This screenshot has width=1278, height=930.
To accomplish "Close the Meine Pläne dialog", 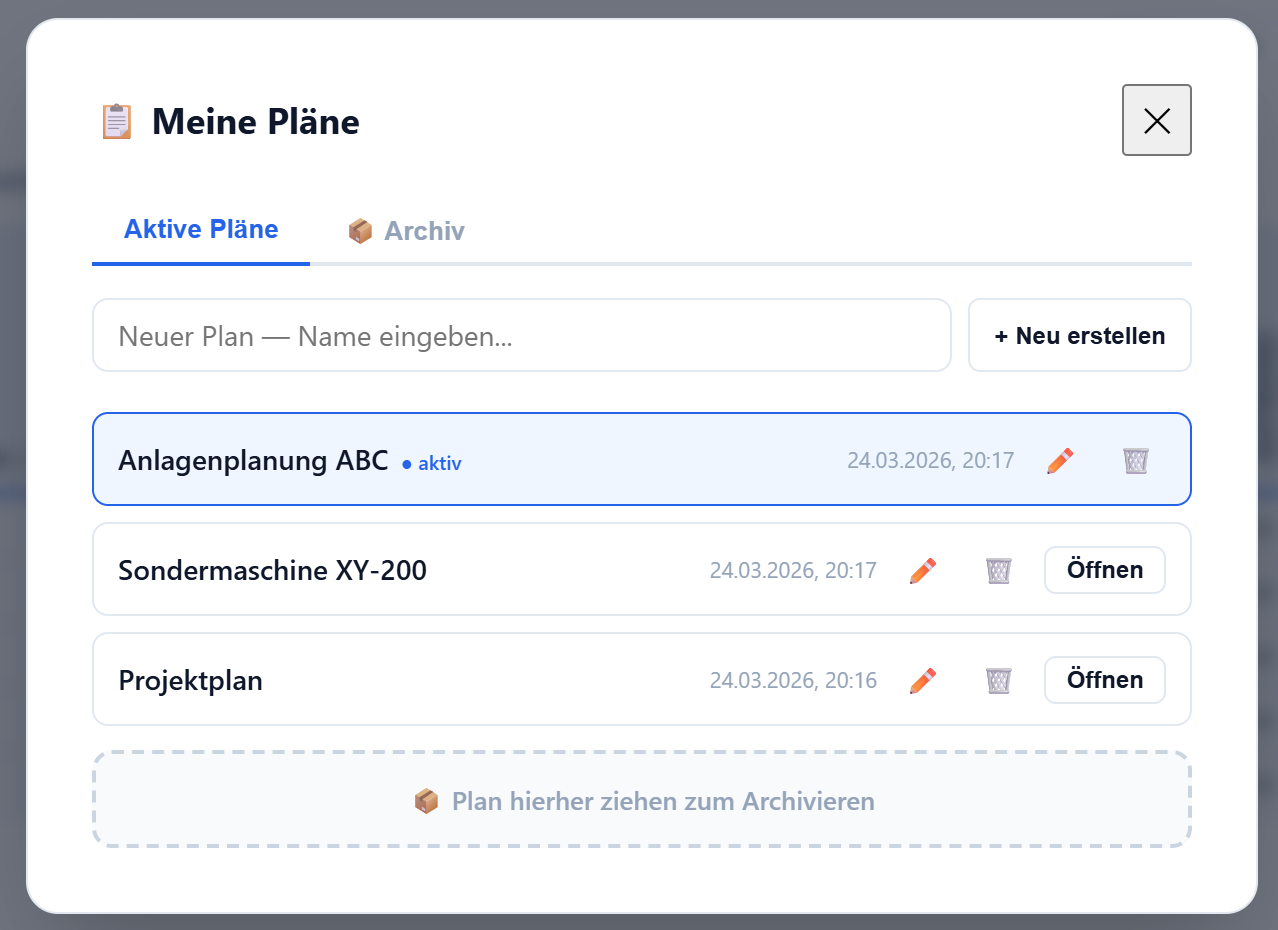I will click(x=1156, y=120).
